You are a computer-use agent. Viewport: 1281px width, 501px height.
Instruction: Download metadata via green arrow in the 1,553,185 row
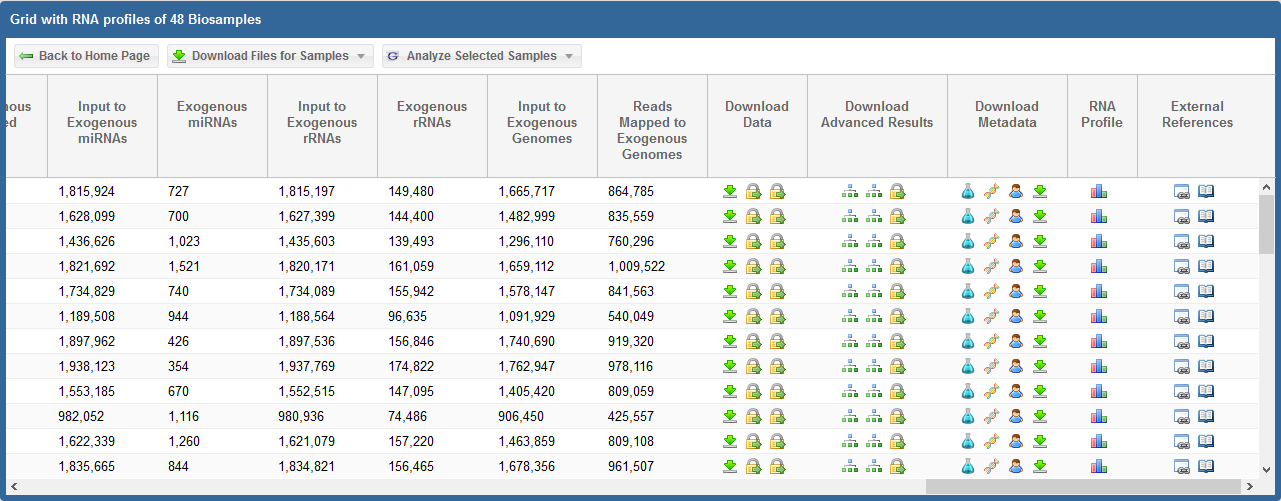click(1040, 391)
